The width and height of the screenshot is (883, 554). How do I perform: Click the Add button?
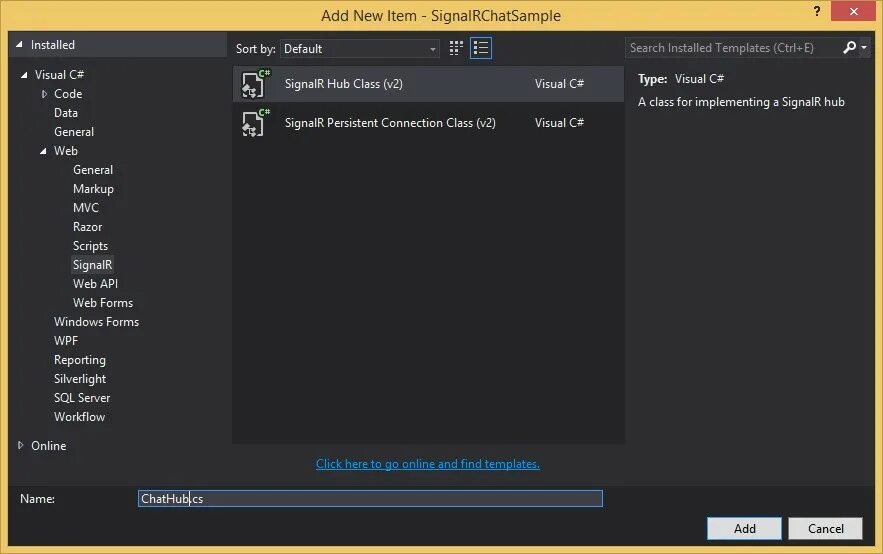[744, 529]
